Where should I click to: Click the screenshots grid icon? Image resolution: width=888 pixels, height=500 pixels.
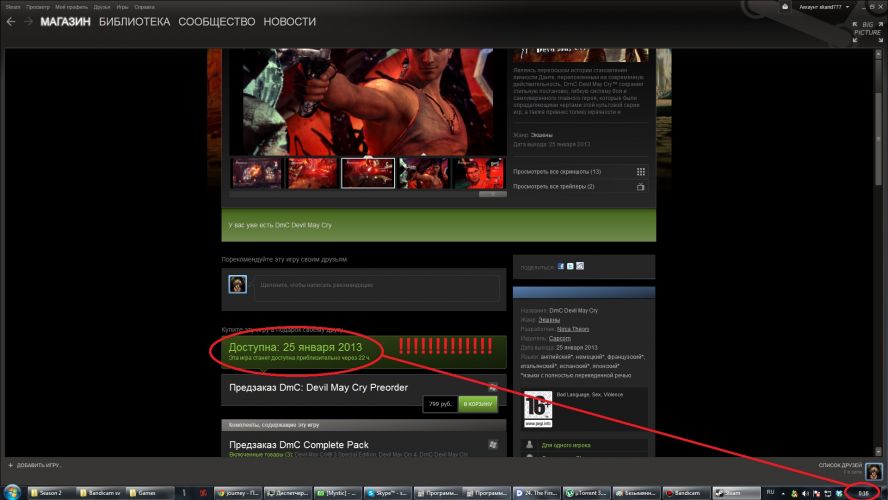pyautogui.click(x=641, y=172)
